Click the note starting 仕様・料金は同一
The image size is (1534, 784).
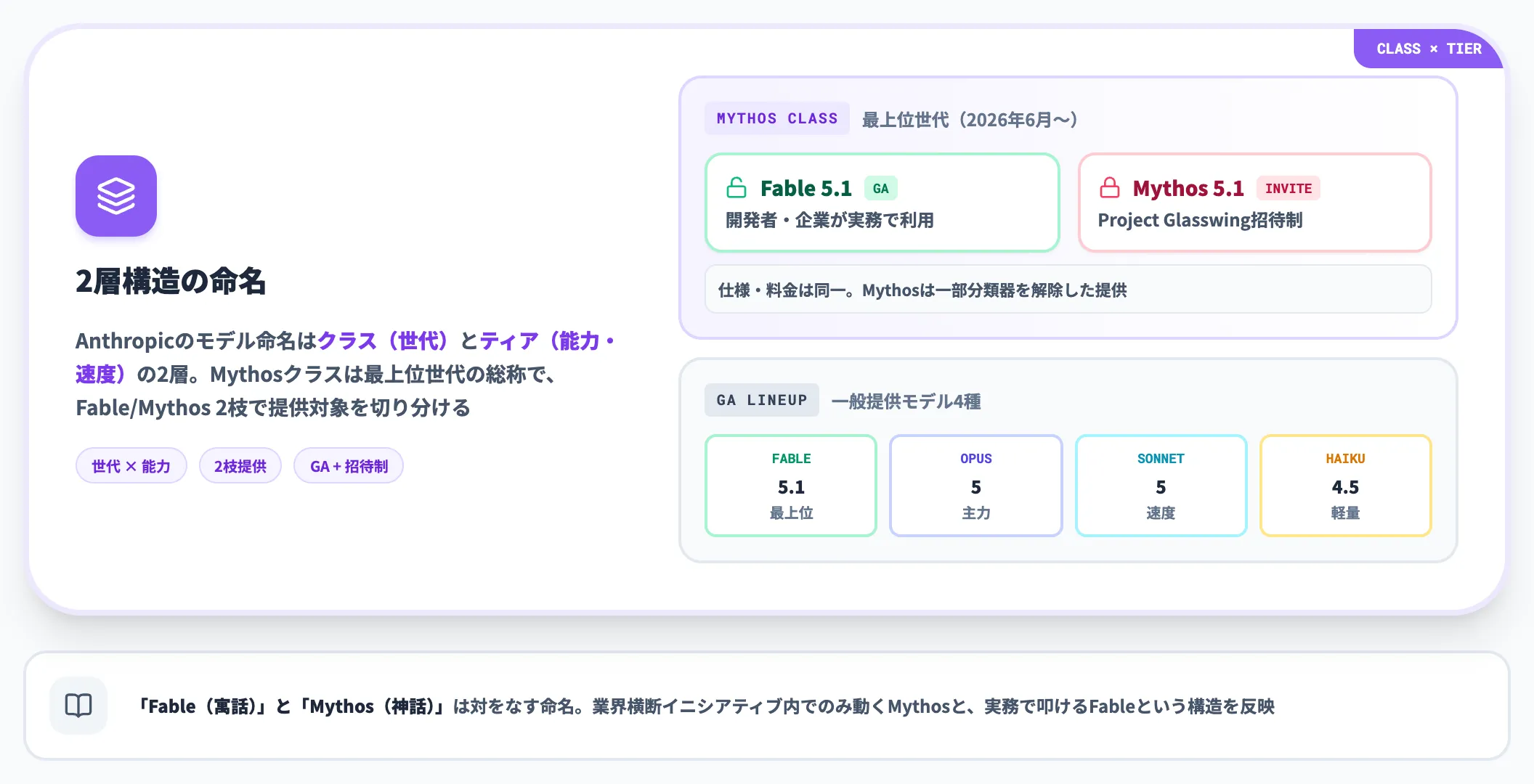coord(1068,290)
